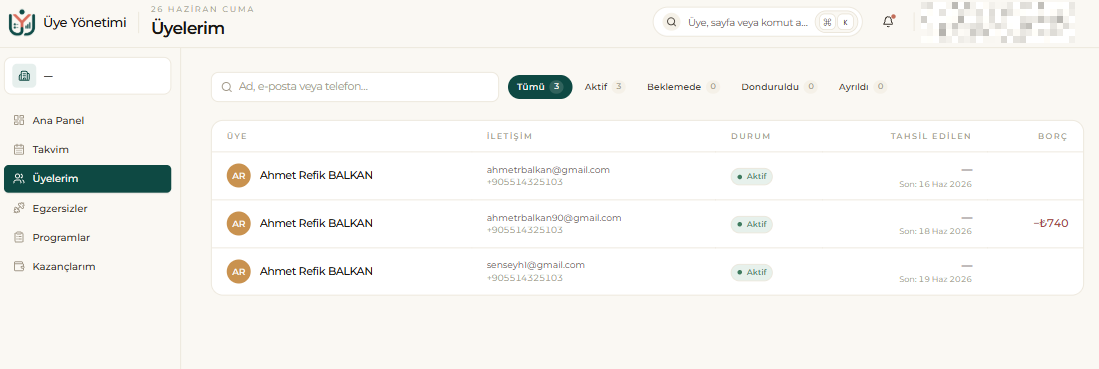Click the magnifier icon in top search
This screenshot has height=369, width=1099.
pos(671,22)
